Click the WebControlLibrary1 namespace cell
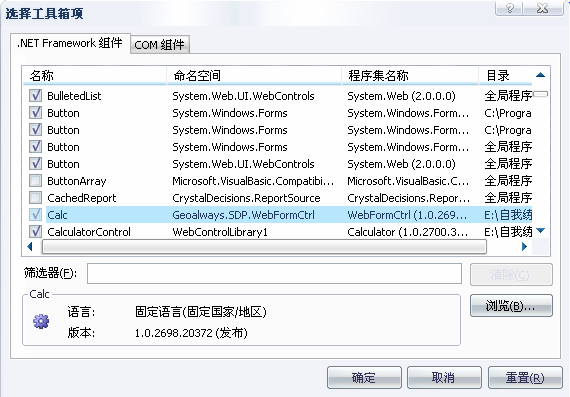This screenshot has width=570, height=397. click(220, 232)
